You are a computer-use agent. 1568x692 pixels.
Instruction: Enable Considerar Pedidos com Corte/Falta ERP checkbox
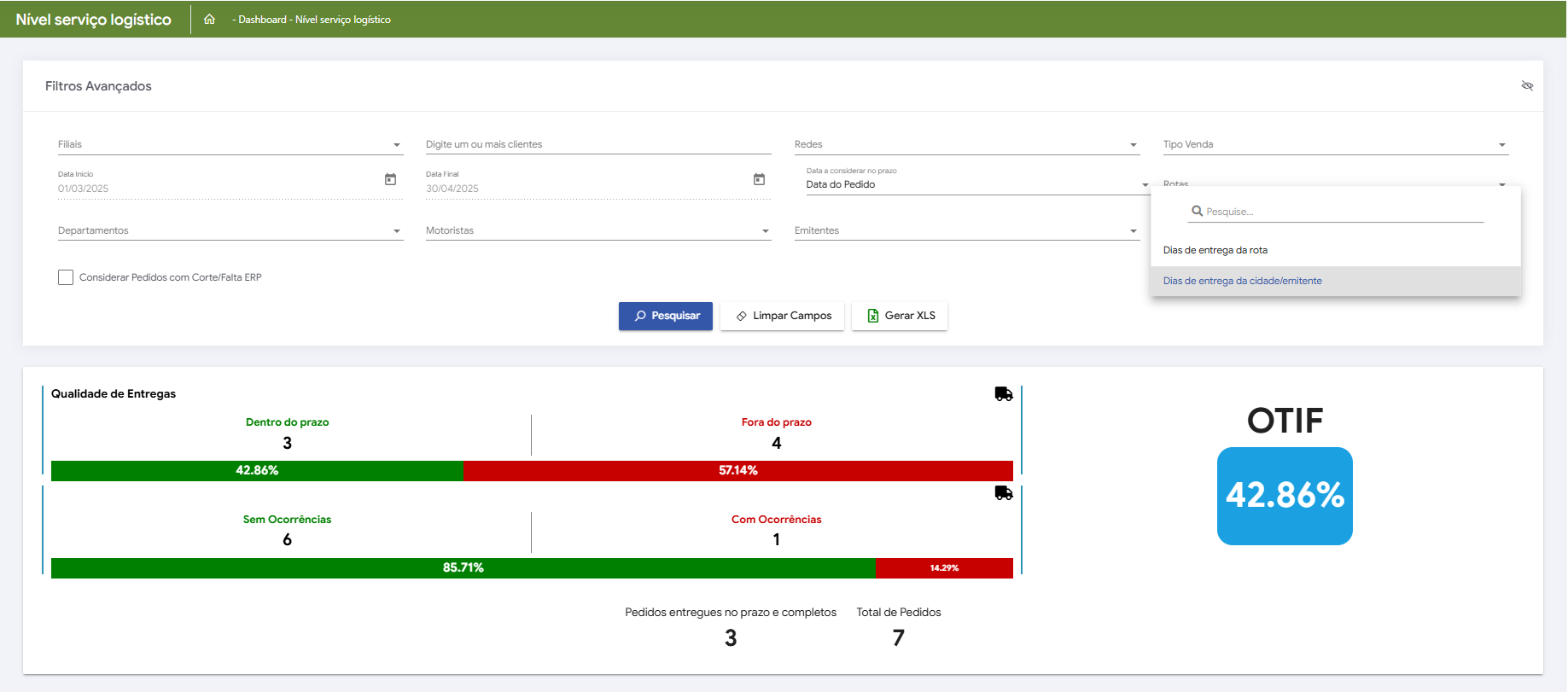pos(66,277)
